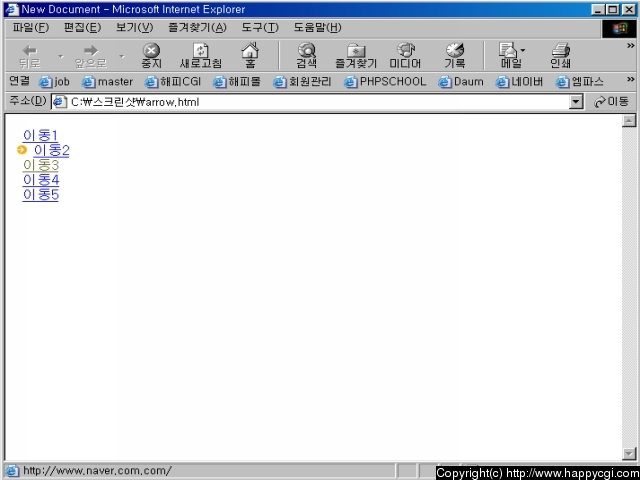Open the Daum links bar shortcut
Image resolution: width=640 pixels, height=480 pixels.
click(461, 82)
